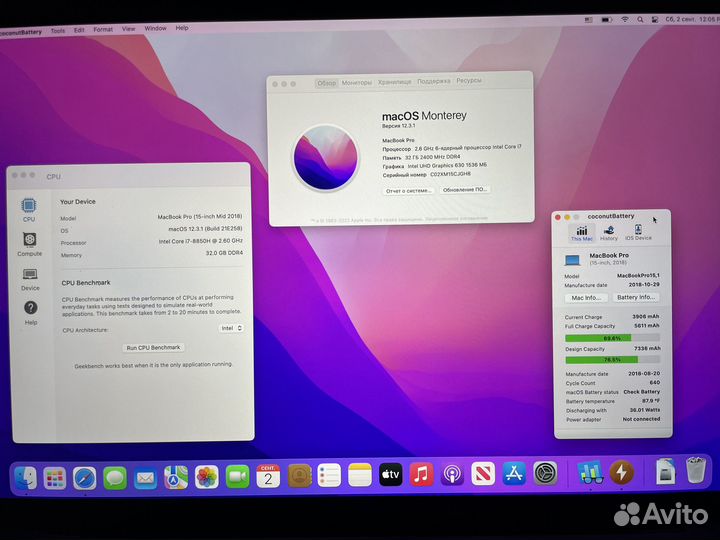Select iOS Device tab in coconutBattery
The width and height of the screenshot is (720, 540).
click(638, 232)
